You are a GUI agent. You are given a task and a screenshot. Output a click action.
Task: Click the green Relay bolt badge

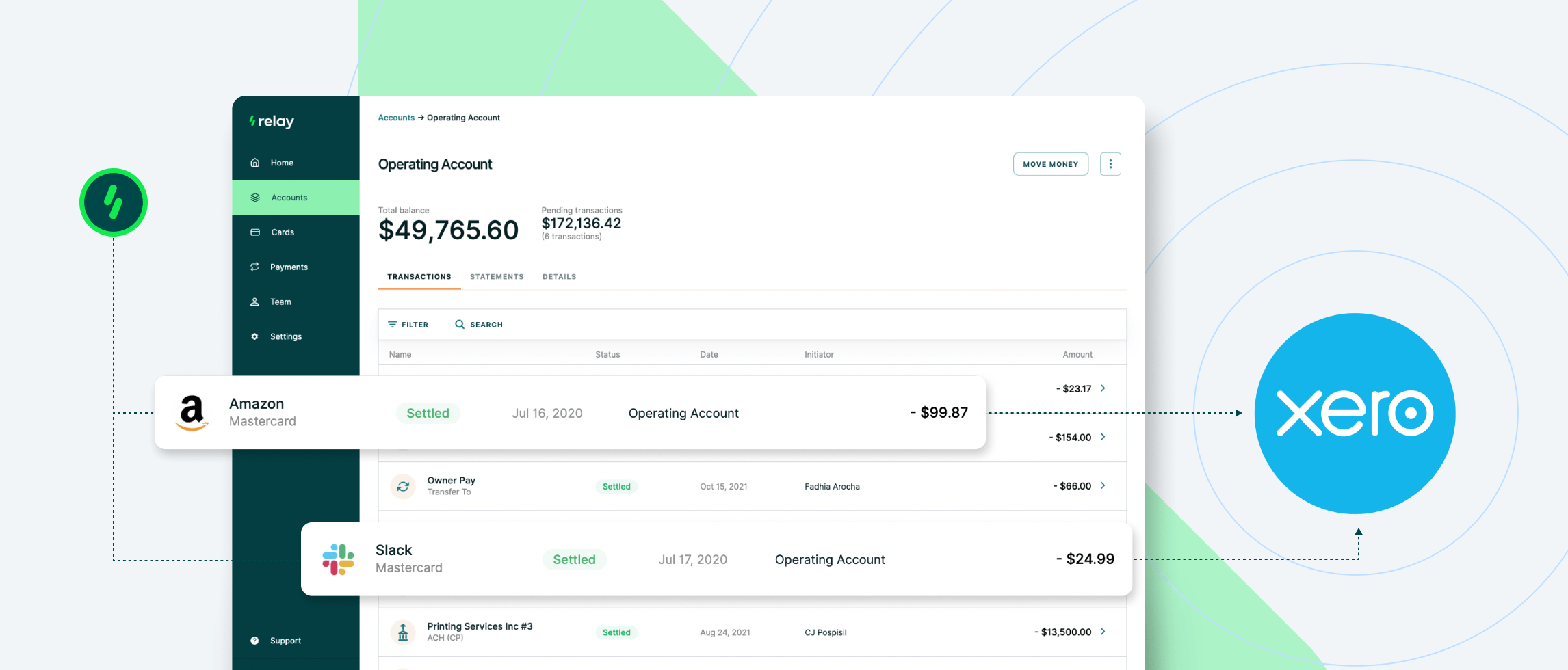(x=114, y=202)
